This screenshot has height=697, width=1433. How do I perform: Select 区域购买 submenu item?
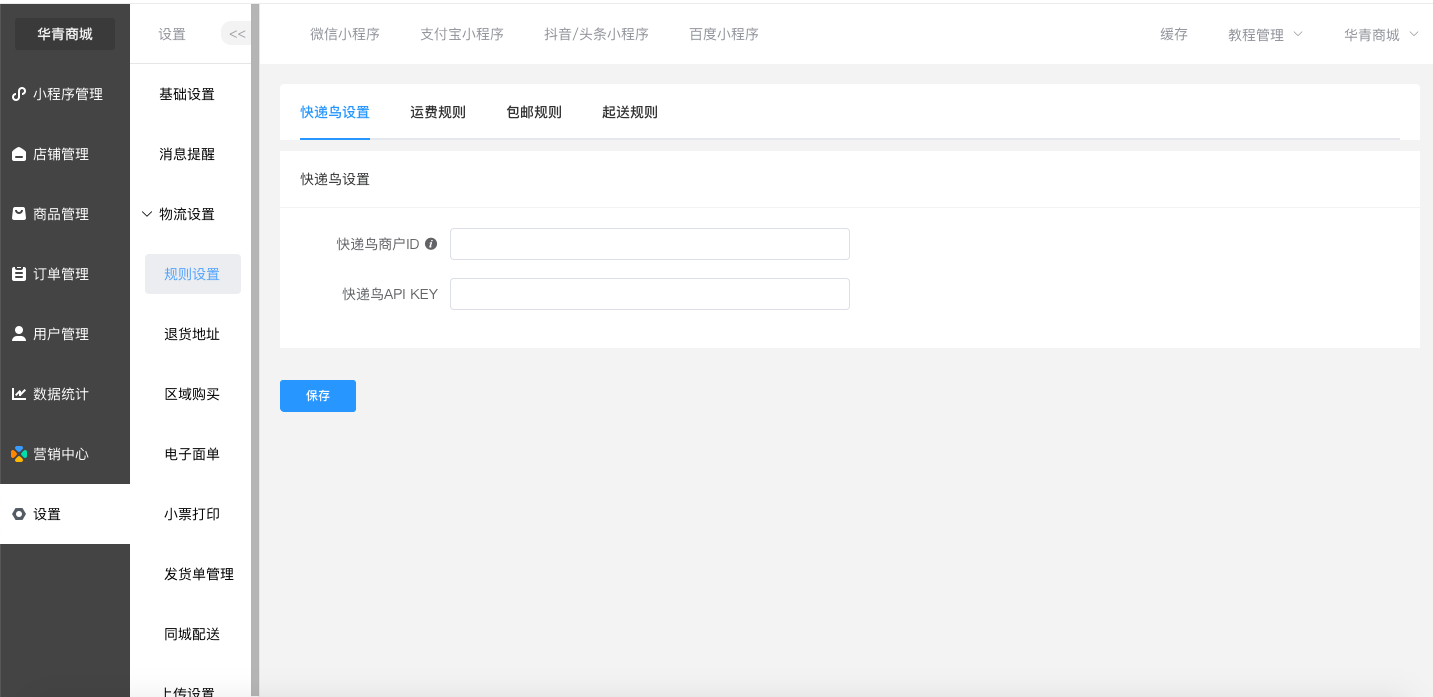(192, 394)
